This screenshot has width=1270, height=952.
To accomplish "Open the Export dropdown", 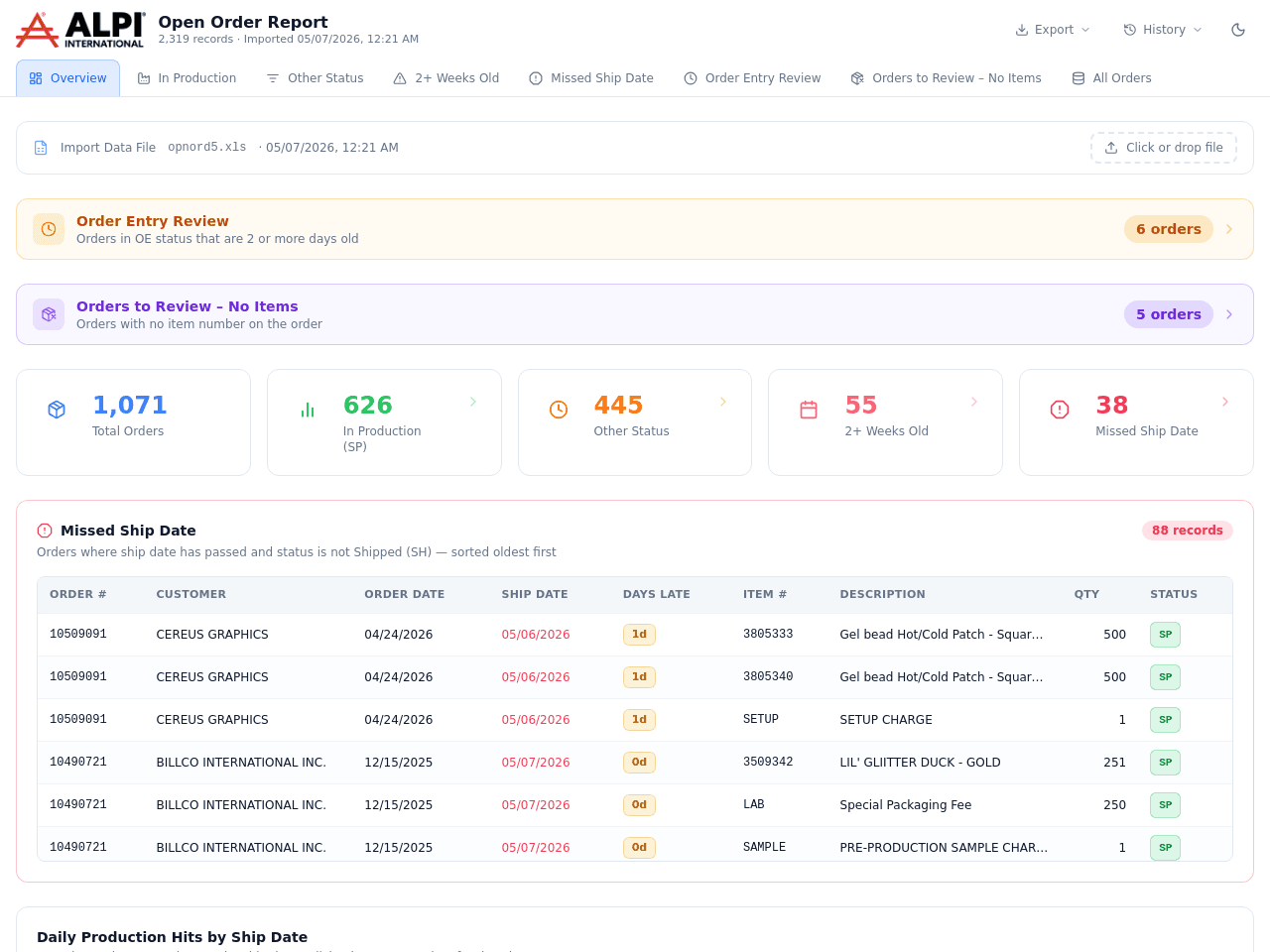I will click(x=1053, y=30).
